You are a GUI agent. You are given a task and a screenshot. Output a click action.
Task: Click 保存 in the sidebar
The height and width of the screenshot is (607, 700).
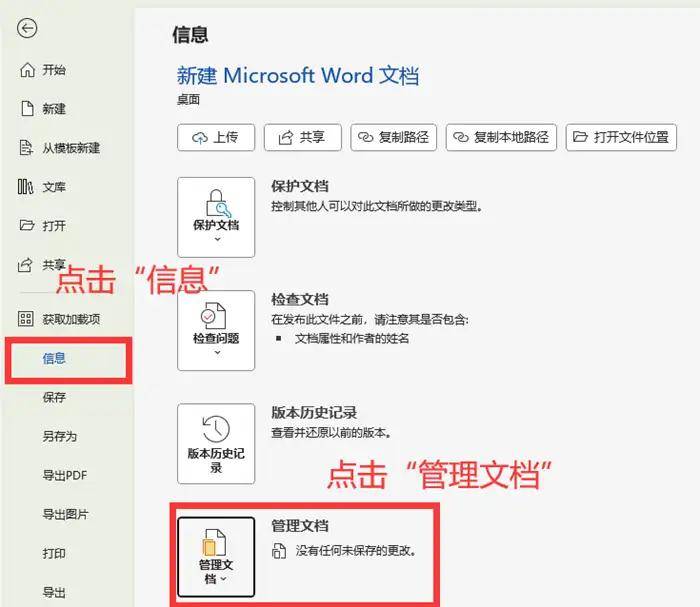coord(54,397)
